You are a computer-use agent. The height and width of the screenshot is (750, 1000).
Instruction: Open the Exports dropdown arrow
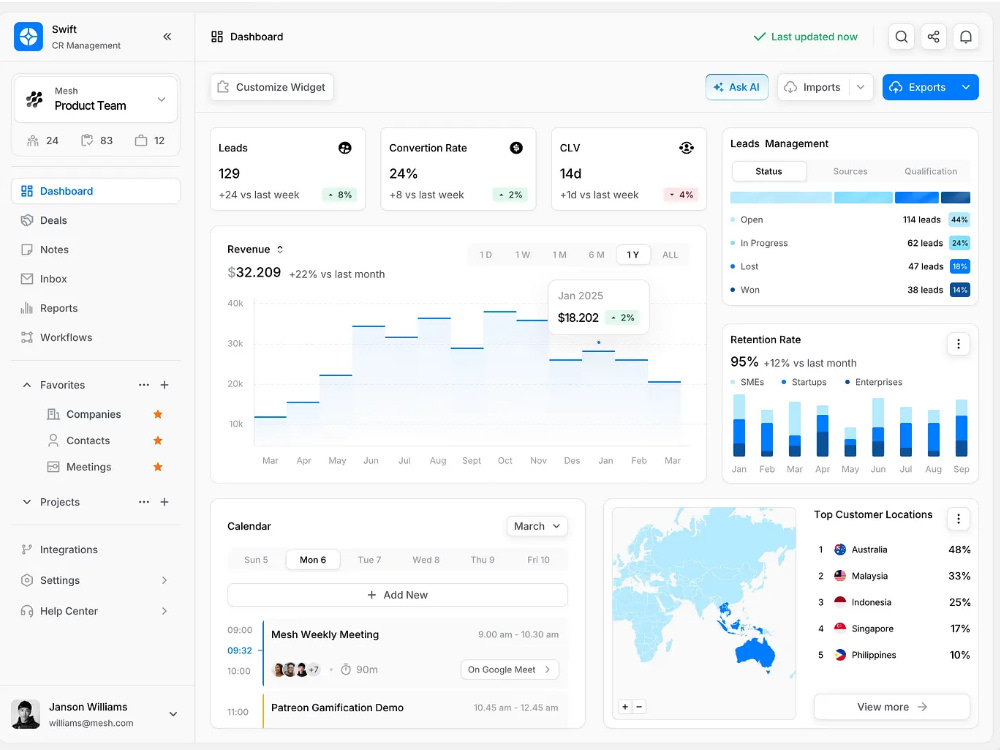point(966,87)
